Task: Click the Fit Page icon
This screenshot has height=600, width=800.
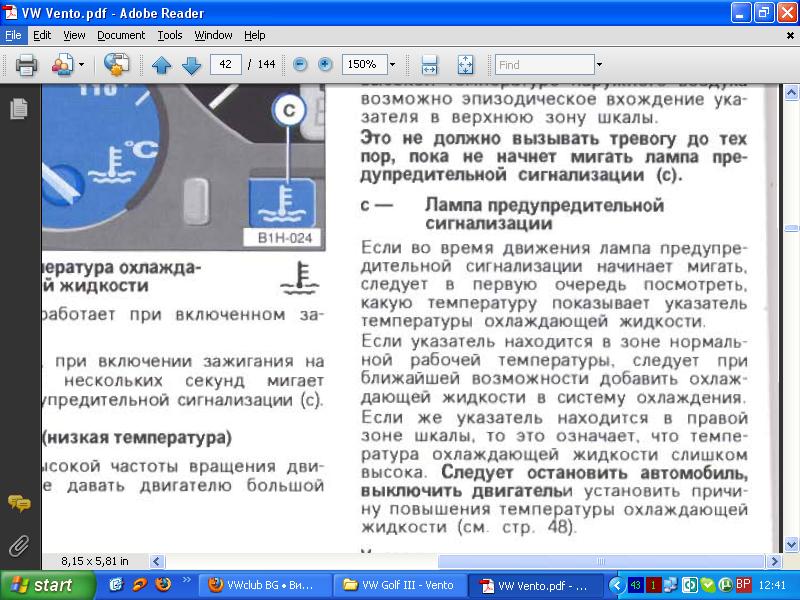Action: (x=465, y=65)
